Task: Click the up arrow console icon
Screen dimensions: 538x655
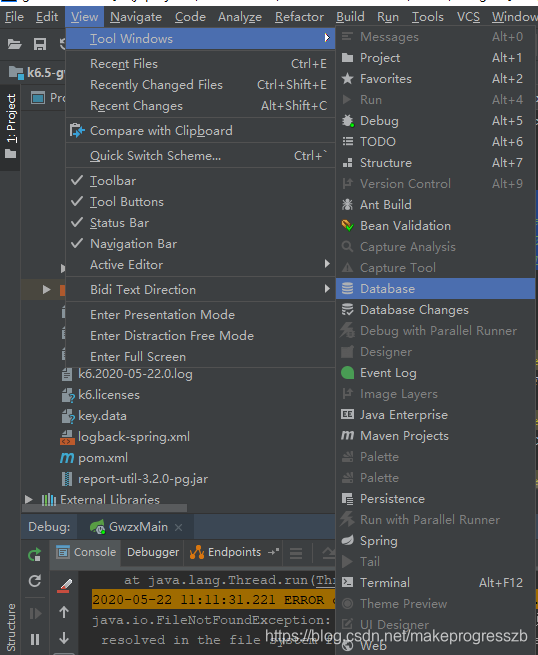Action: [64, 612]
